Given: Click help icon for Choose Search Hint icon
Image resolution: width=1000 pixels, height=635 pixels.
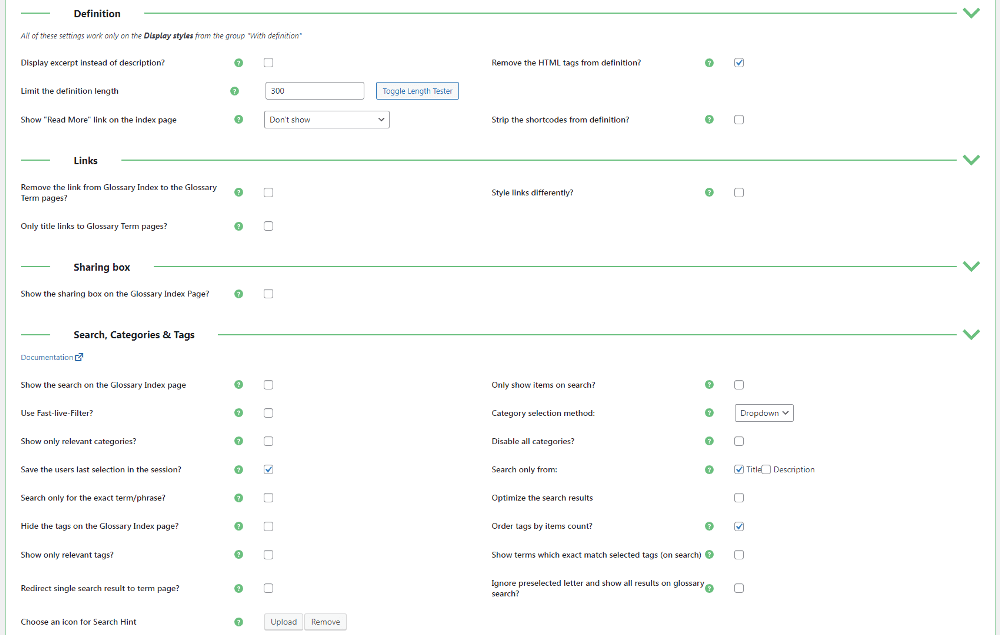Looking at the screenshot, I should tap(238, 622).
